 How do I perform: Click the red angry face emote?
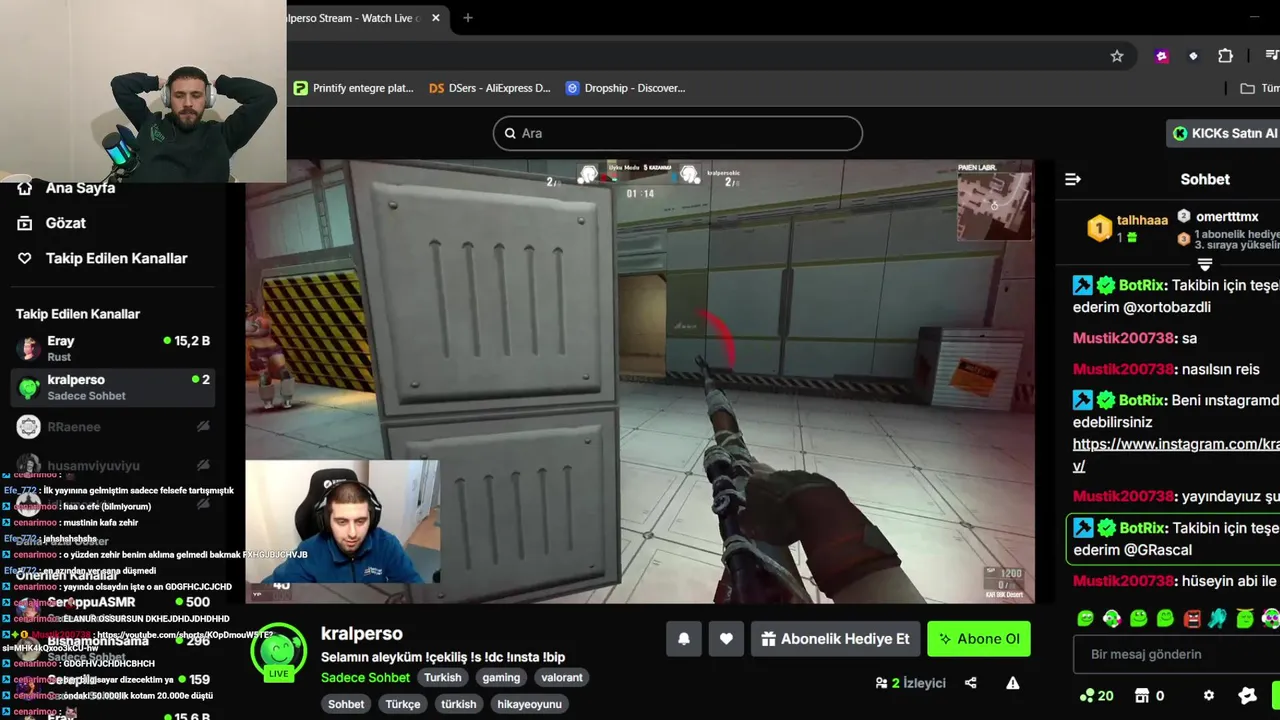point(1191,618)
